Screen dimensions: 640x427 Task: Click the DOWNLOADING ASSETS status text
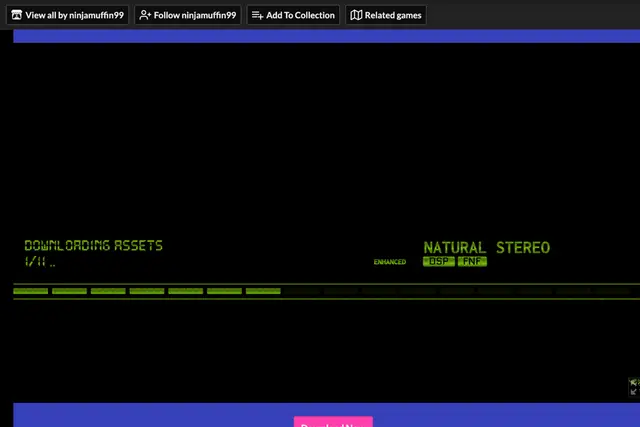click(93, 245)
